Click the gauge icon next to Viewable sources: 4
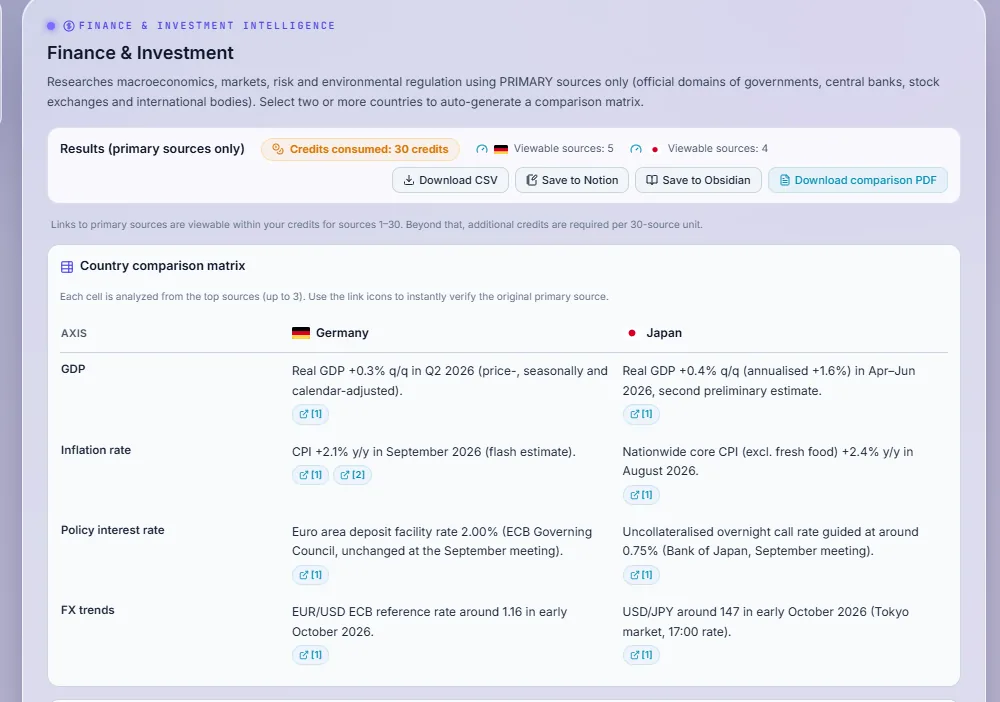The width and height of the screenshot is (1000, 702). 636,149
